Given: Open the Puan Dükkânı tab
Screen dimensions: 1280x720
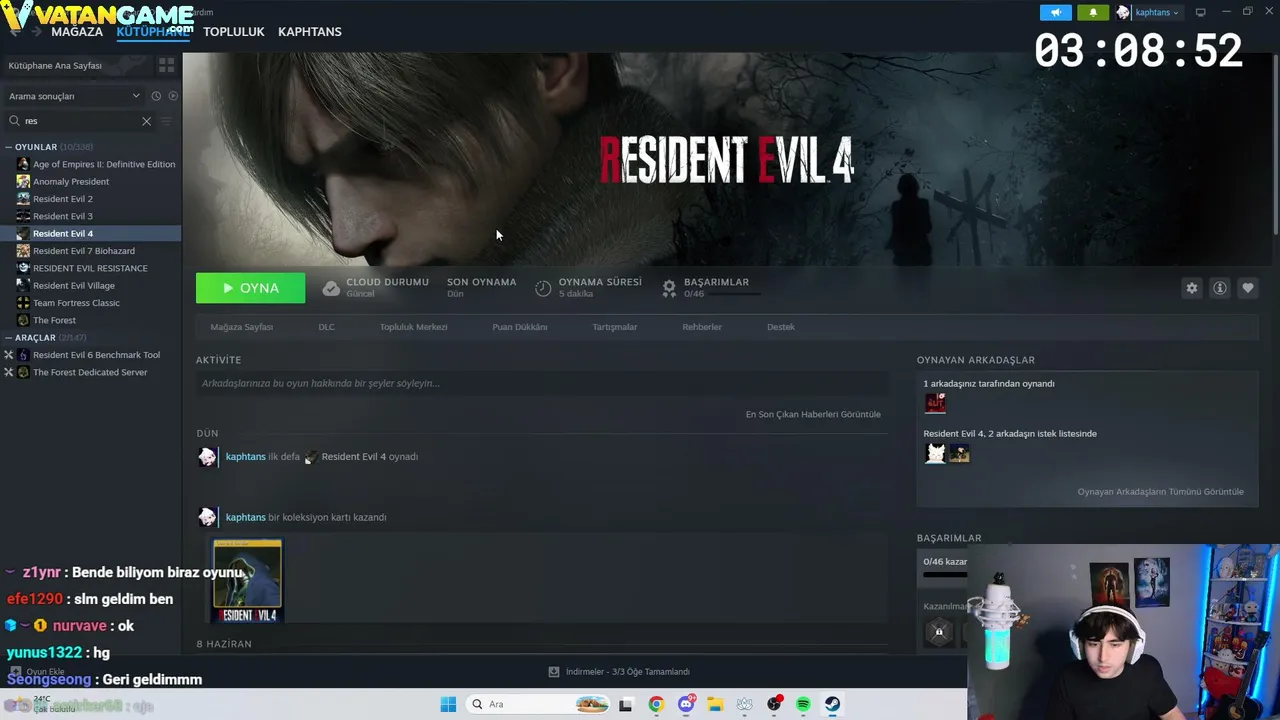Looking at the screenshot, I should tap(520, 327).
